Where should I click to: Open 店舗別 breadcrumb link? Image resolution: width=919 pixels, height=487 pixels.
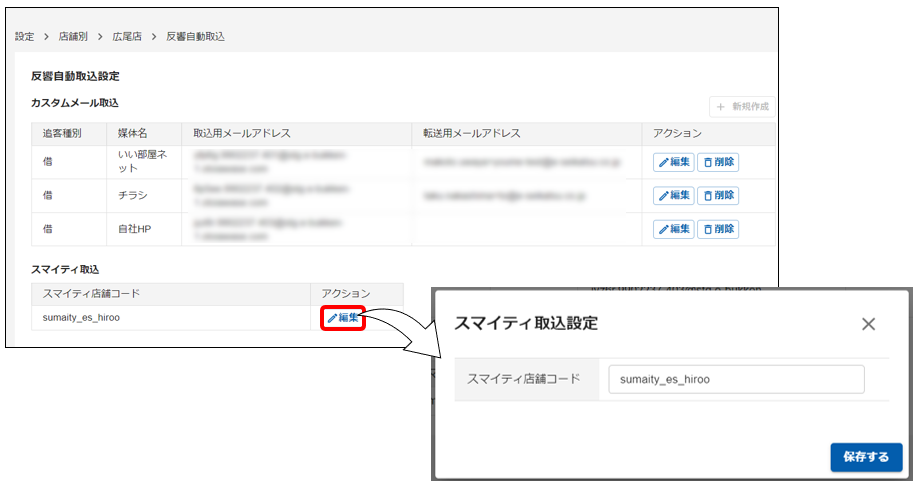(73, 36)
